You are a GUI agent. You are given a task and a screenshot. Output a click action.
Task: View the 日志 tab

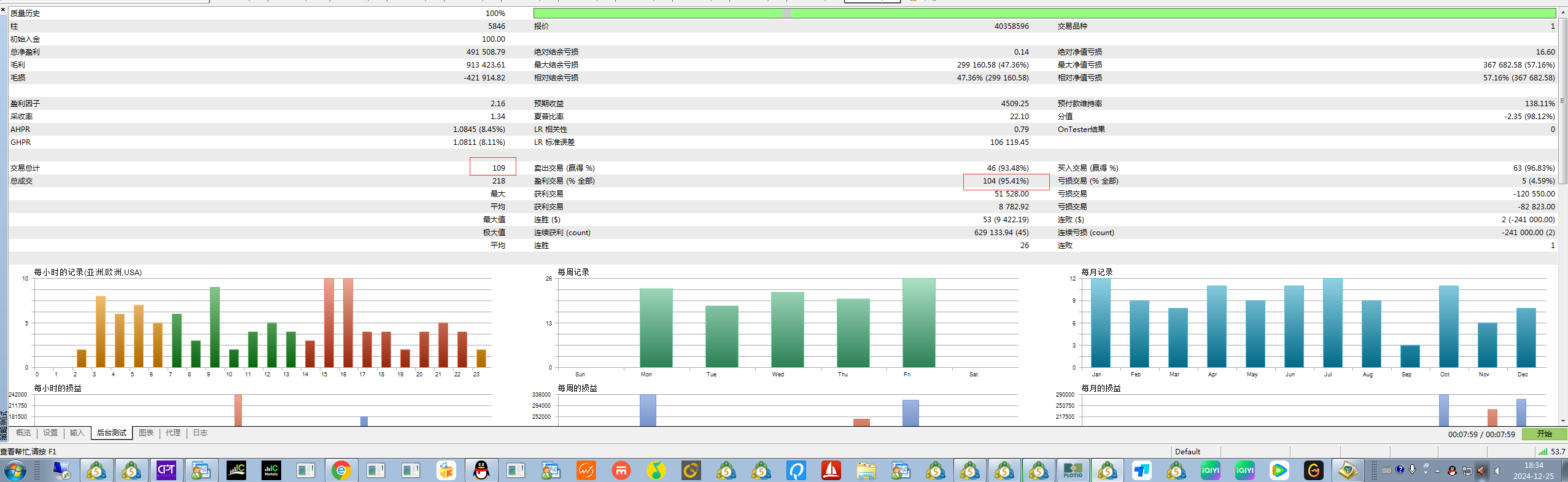coord(200,433)
